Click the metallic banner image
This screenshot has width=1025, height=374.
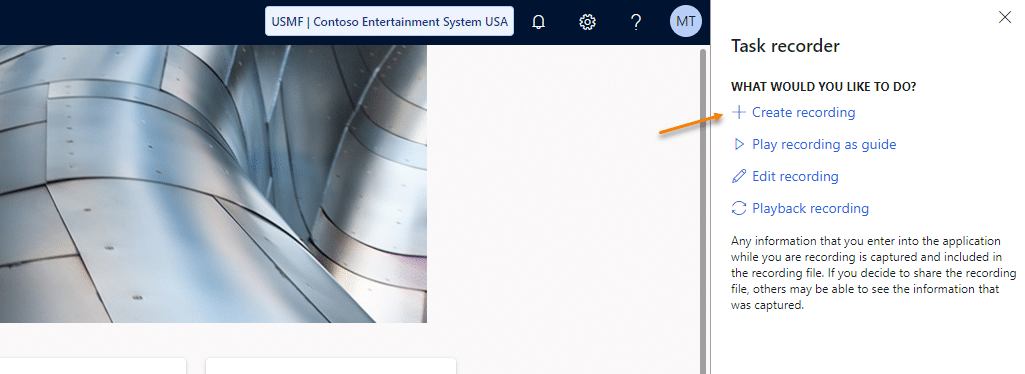213,184
